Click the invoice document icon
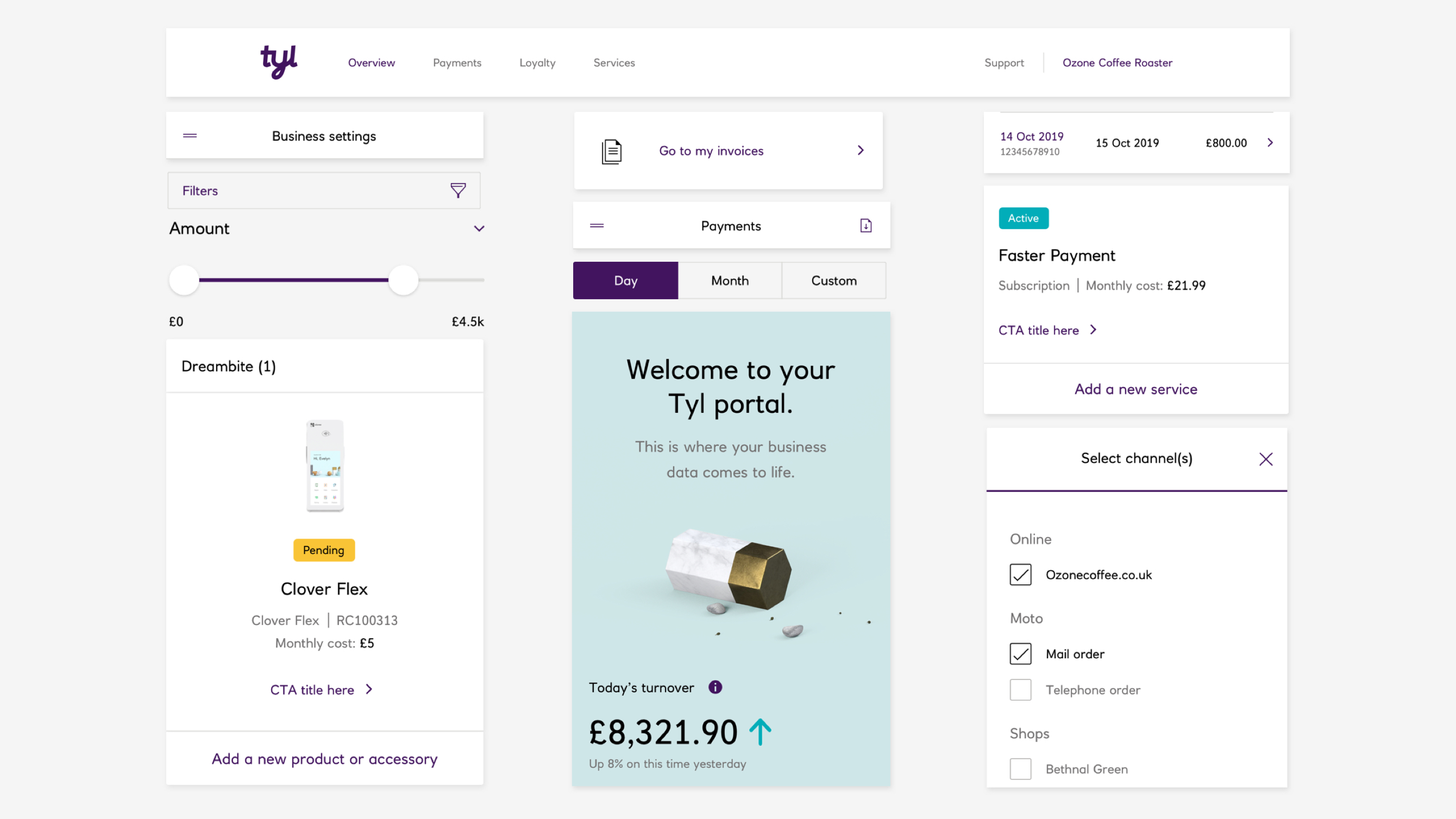The height and width of the screenshot is (819, 1456). (612, 152)
